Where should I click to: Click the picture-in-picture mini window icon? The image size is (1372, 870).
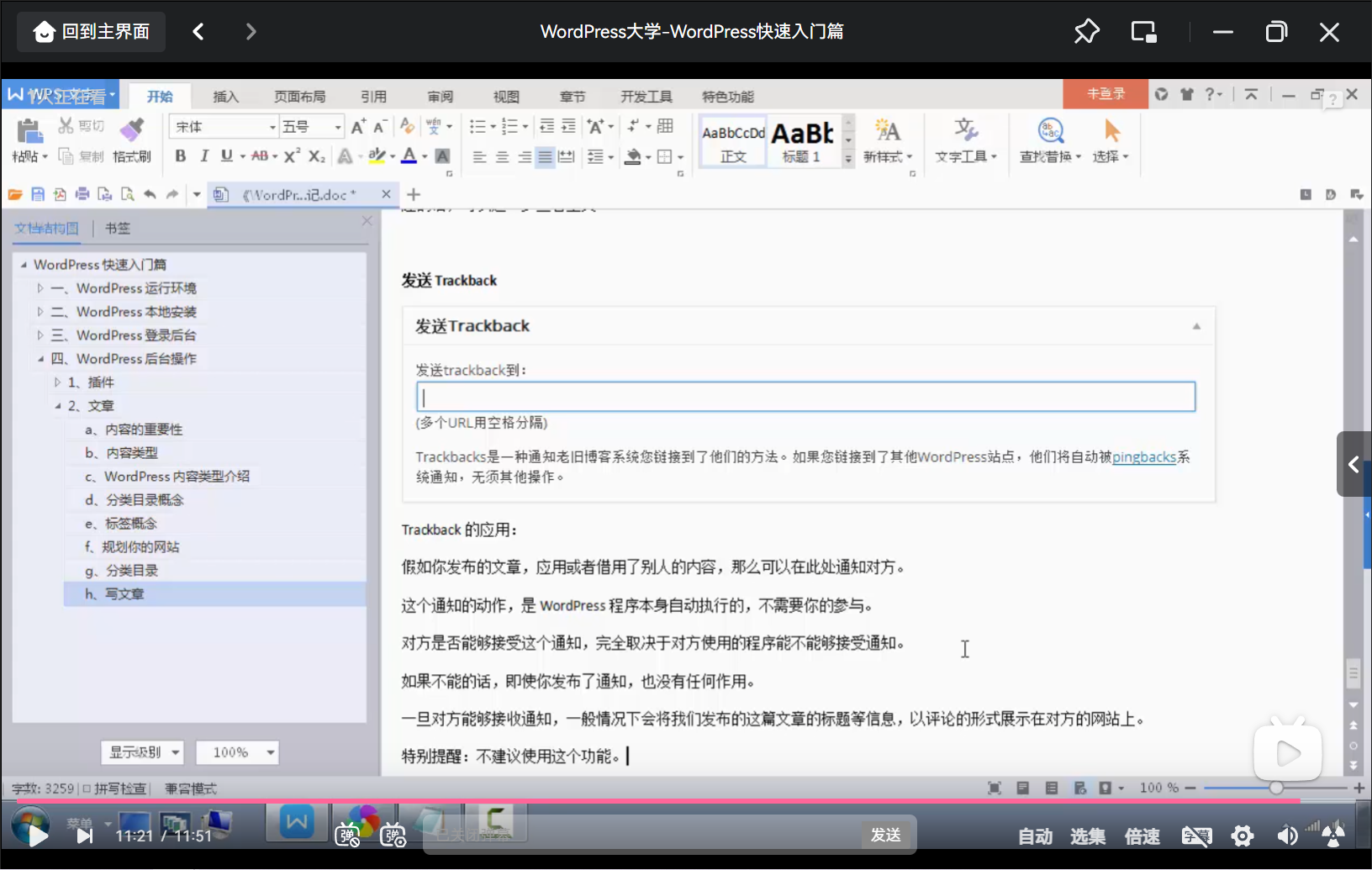coord(1143,32)
